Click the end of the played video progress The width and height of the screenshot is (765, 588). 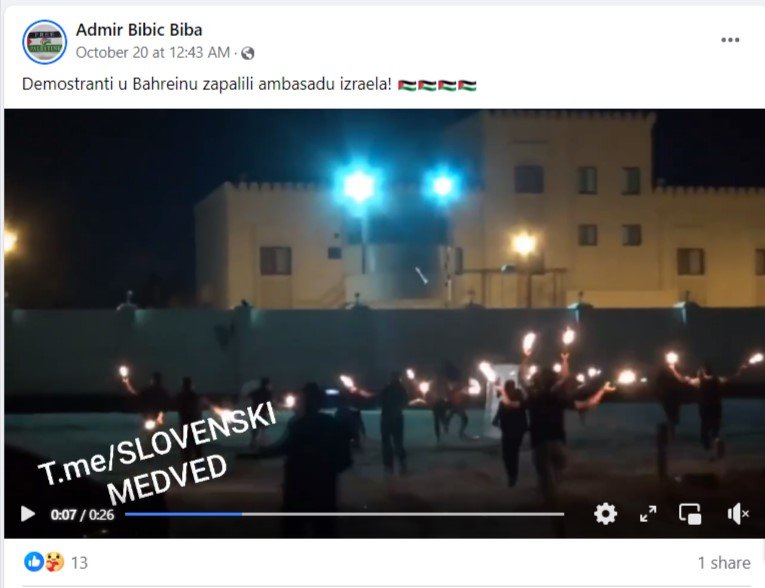[x=242, y=514]
